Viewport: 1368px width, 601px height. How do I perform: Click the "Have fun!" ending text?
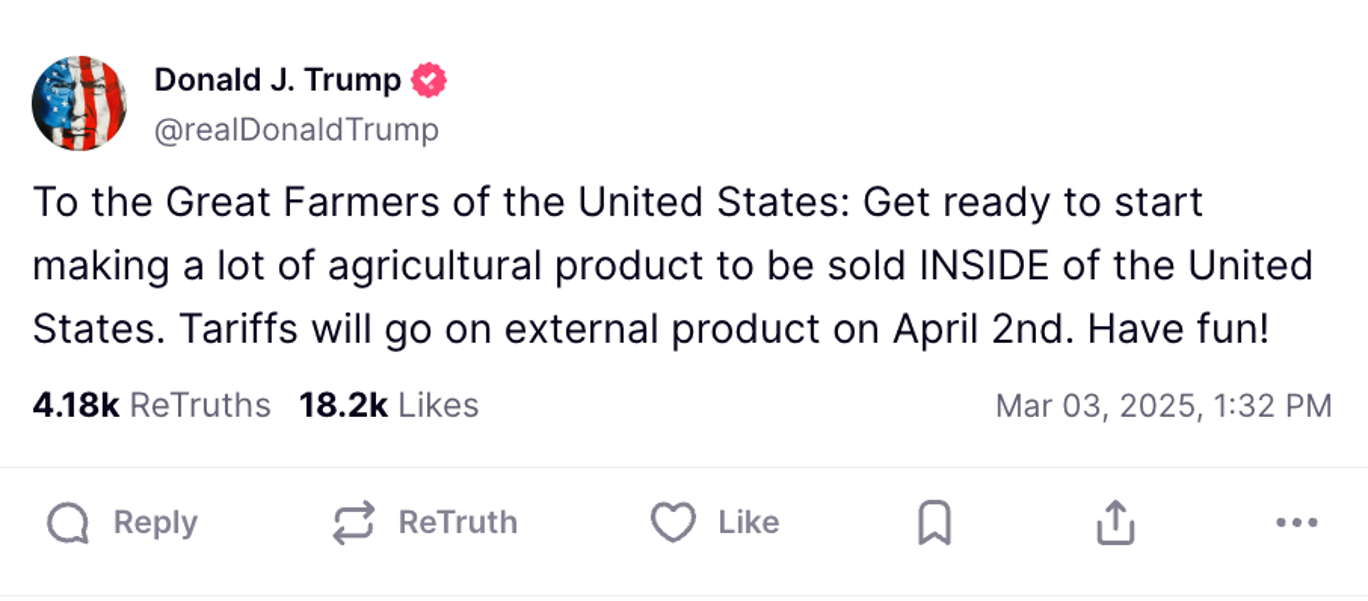(x=1178, y=328)
